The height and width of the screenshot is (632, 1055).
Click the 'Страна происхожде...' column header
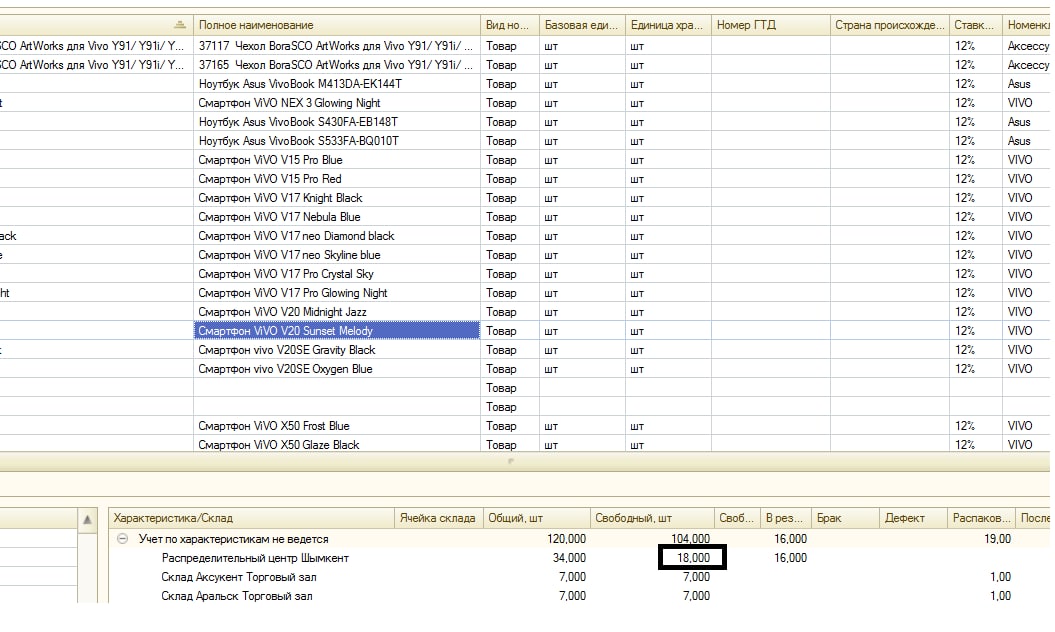[889, 25]
